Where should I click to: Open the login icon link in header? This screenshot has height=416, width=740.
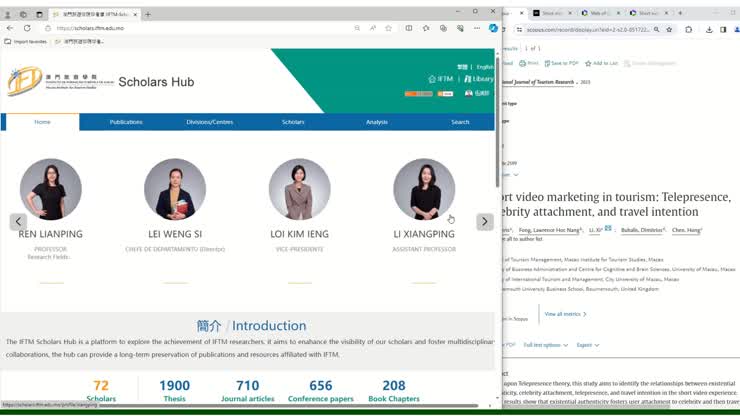(x=477, y=93)
